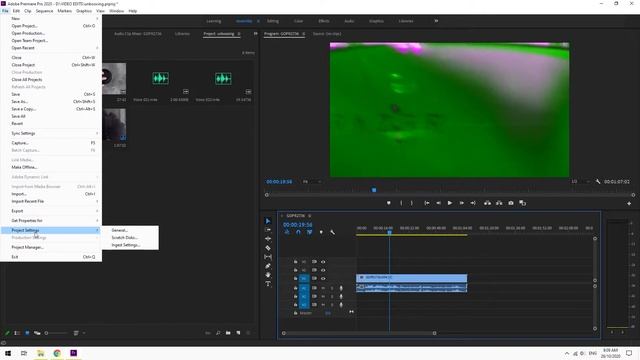Expand the Sync Settings submenu
640x360 pixels.
click(51, 133)
